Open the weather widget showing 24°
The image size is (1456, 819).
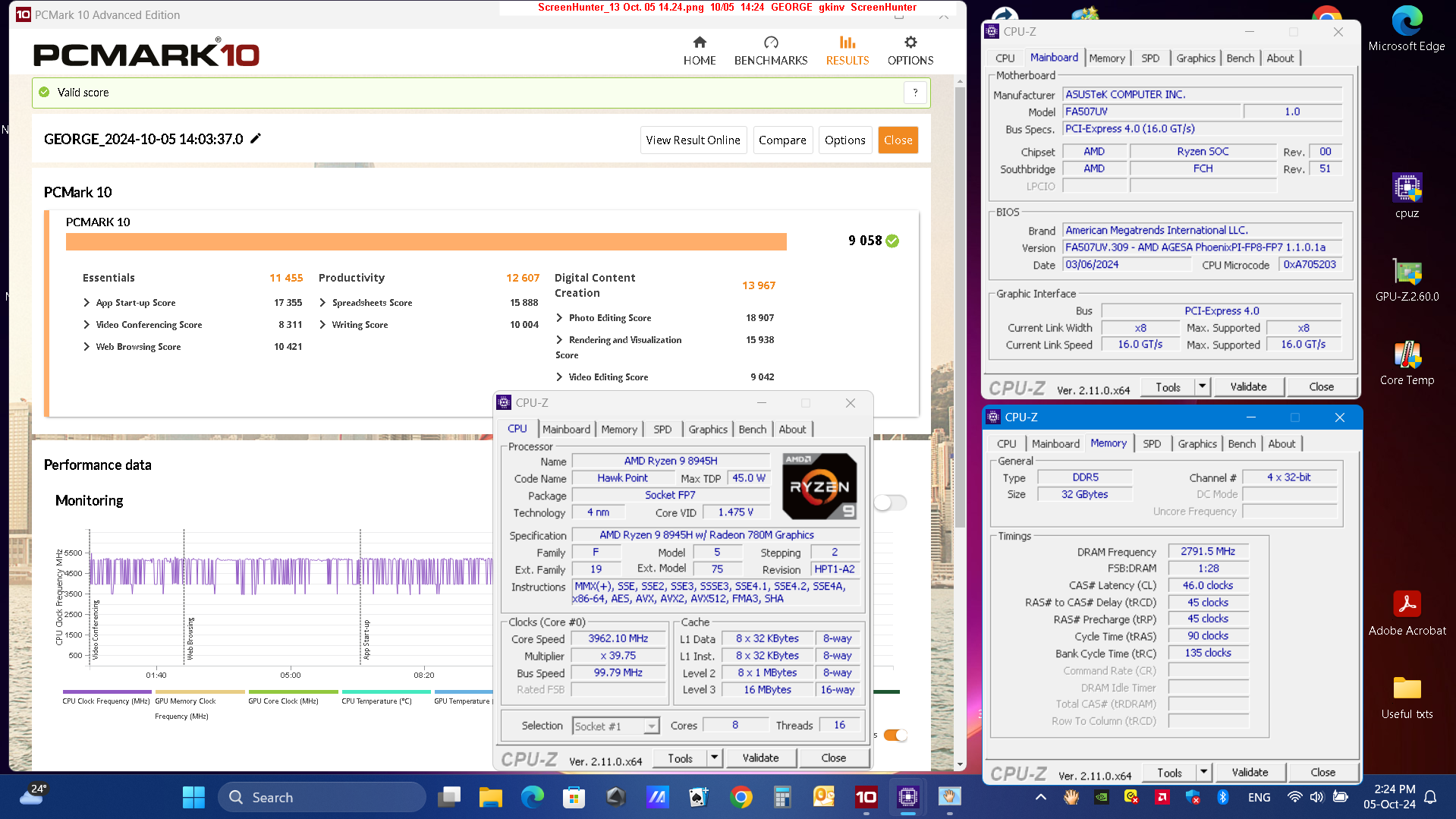click(x=33, y=795)
